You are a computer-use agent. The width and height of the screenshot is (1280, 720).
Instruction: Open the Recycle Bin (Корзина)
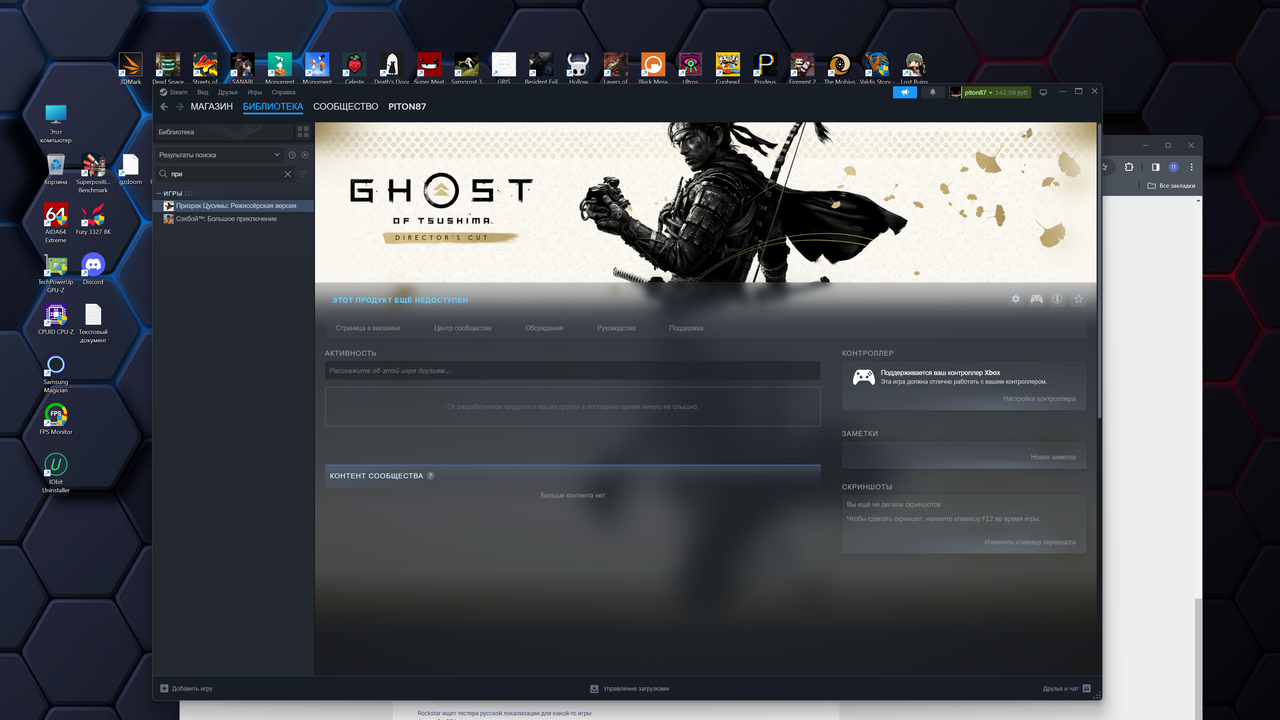56,169
